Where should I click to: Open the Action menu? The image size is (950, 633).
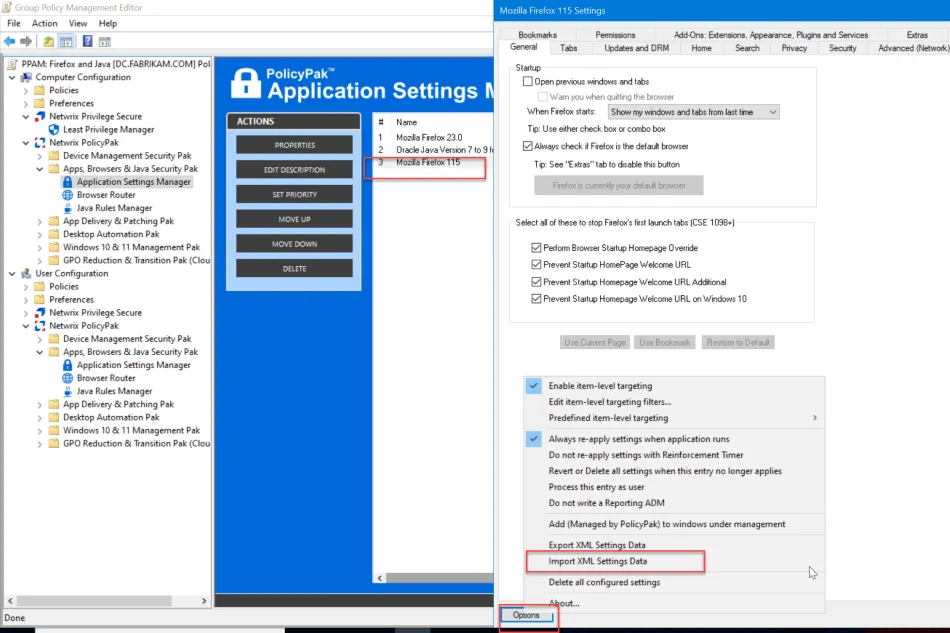coord(44,23)
